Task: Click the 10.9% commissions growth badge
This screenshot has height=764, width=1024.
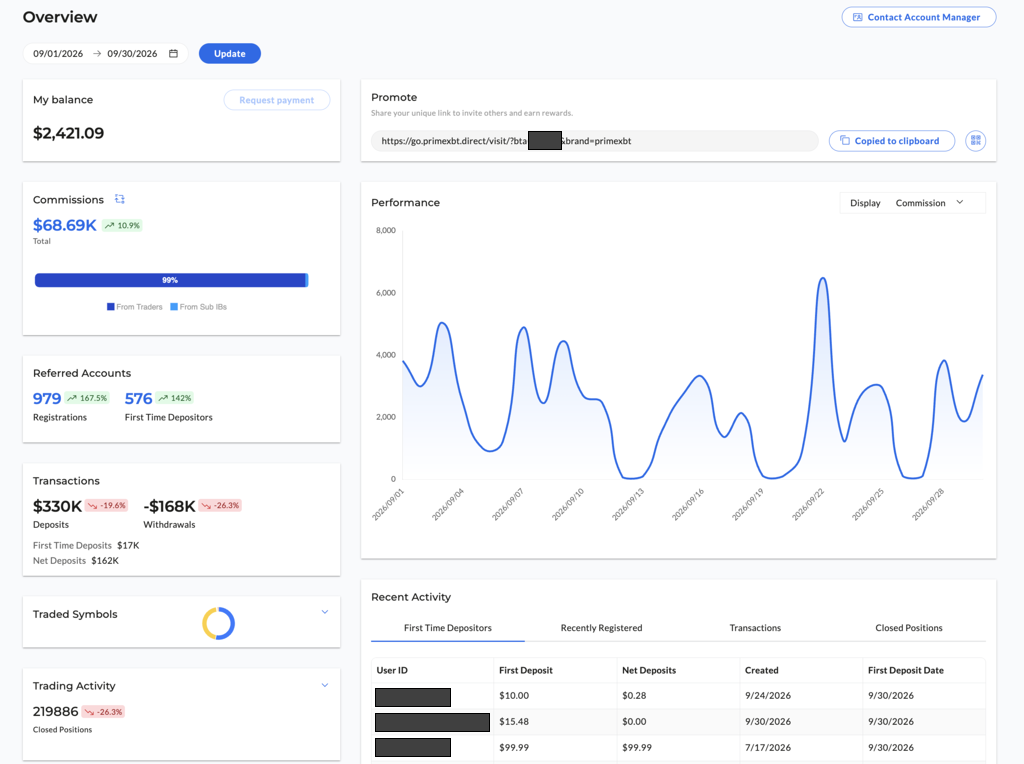Action: (x=122, y=225)
